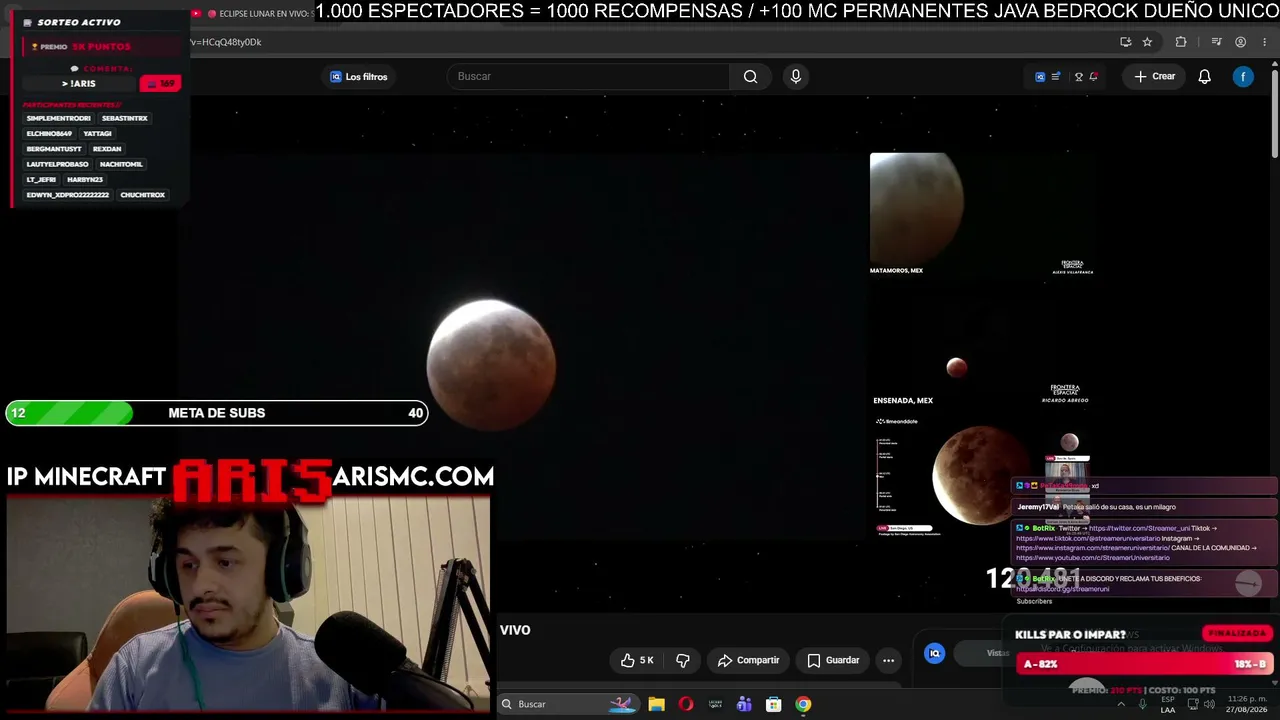Image resolution: width=1280 pixels, height=720 pixels.
Task: Open Chrome three-dot menu
Action: click(1265, 42)
